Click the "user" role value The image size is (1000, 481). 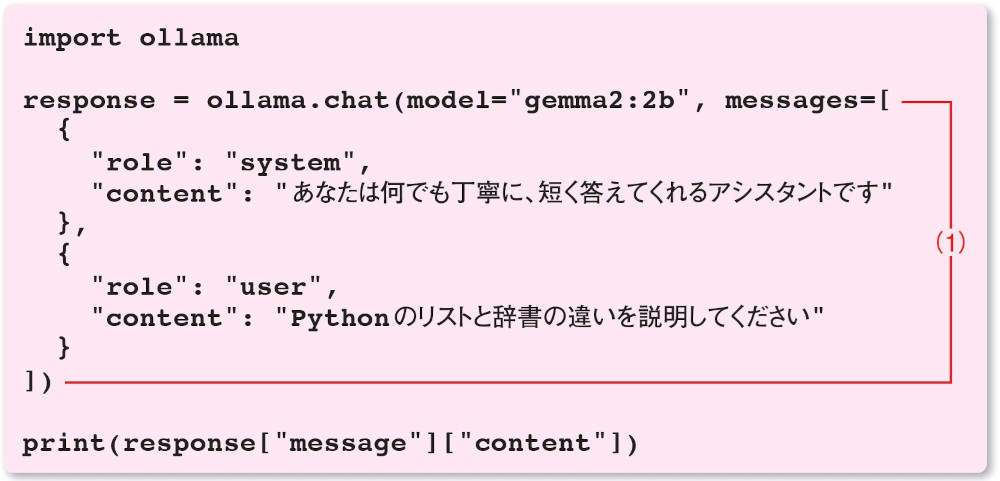(275, 288)
